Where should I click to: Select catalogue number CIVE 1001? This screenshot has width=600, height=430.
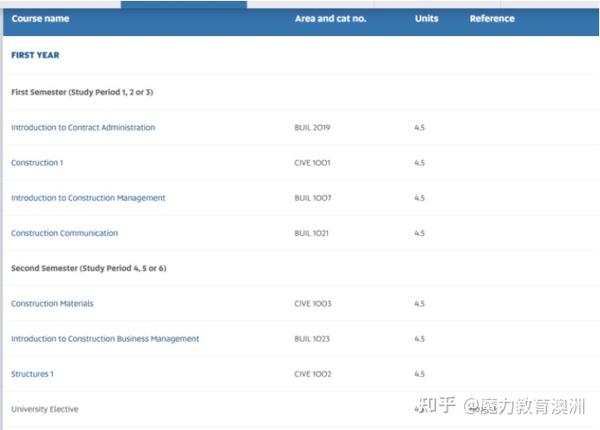click(312, 163)
